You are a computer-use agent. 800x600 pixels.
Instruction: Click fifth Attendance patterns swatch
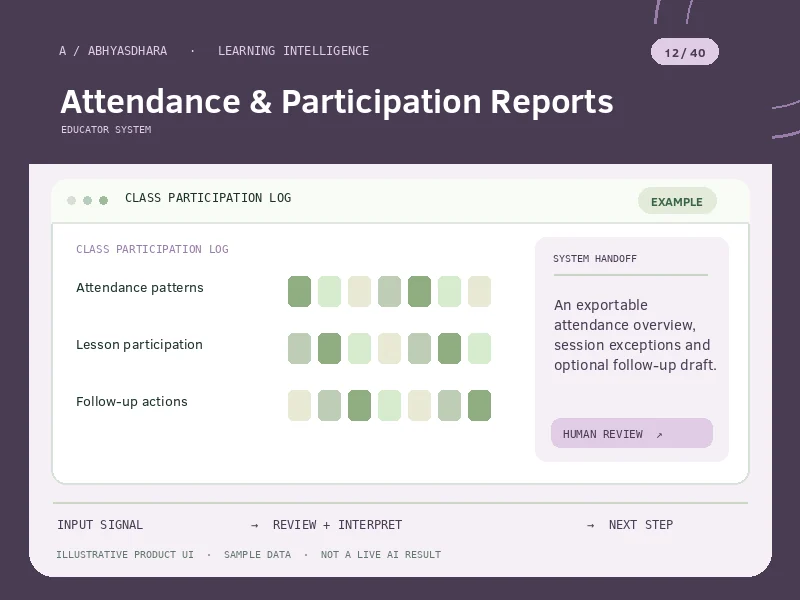pyautogui.click(x=419, y=291)
